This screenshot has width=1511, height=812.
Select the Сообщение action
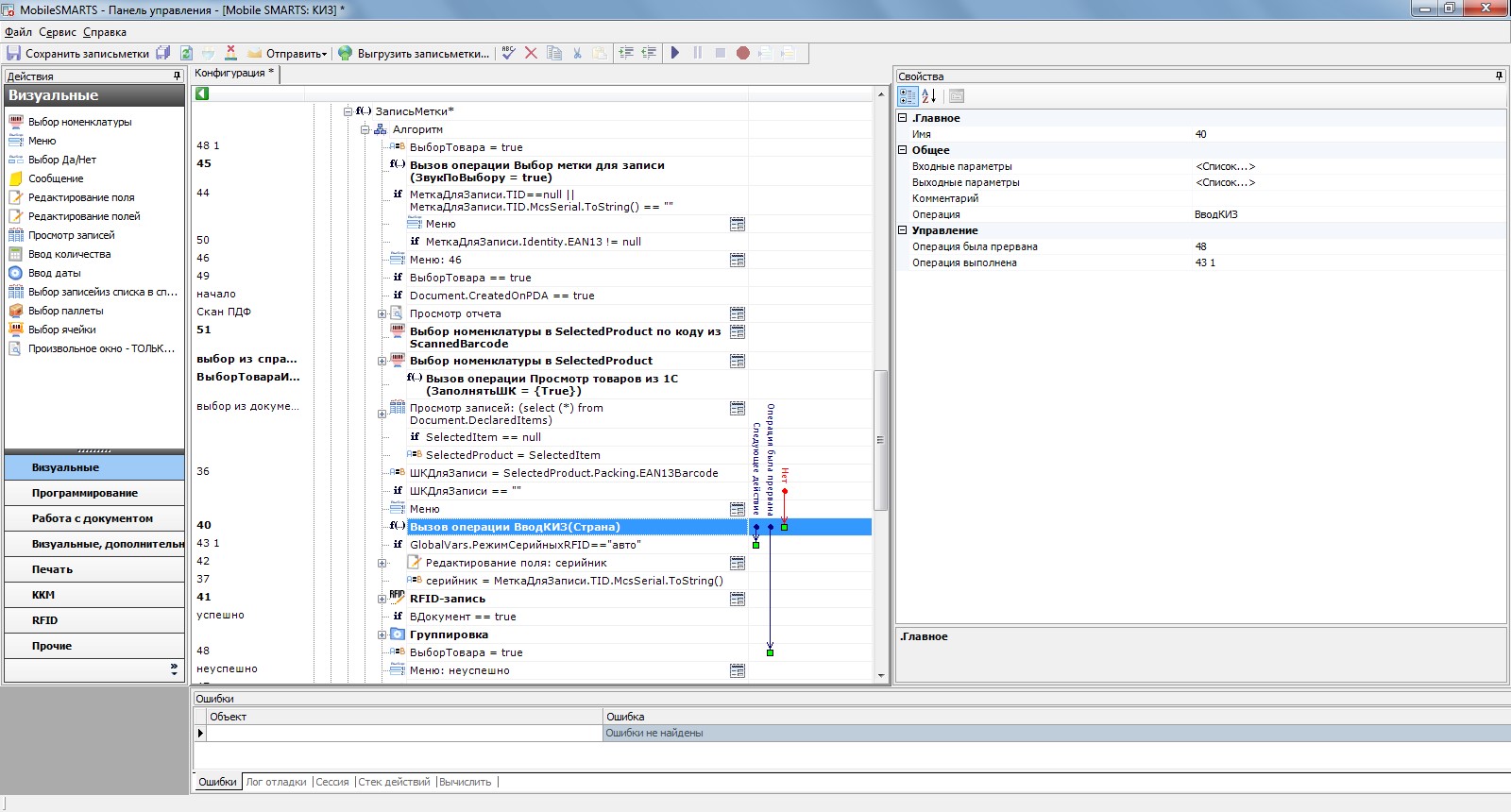[x=55, y=178]
